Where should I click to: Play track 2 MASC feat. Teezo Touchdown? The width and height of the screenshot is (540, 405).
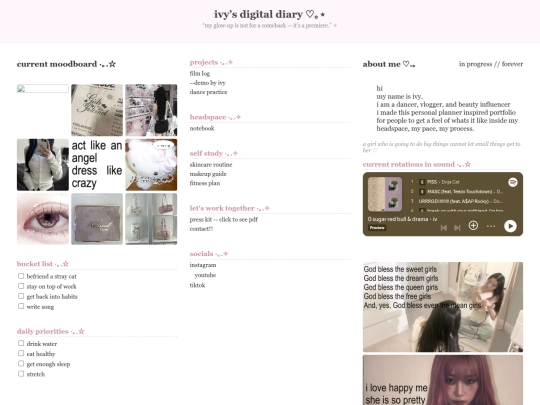click(456, 191)
